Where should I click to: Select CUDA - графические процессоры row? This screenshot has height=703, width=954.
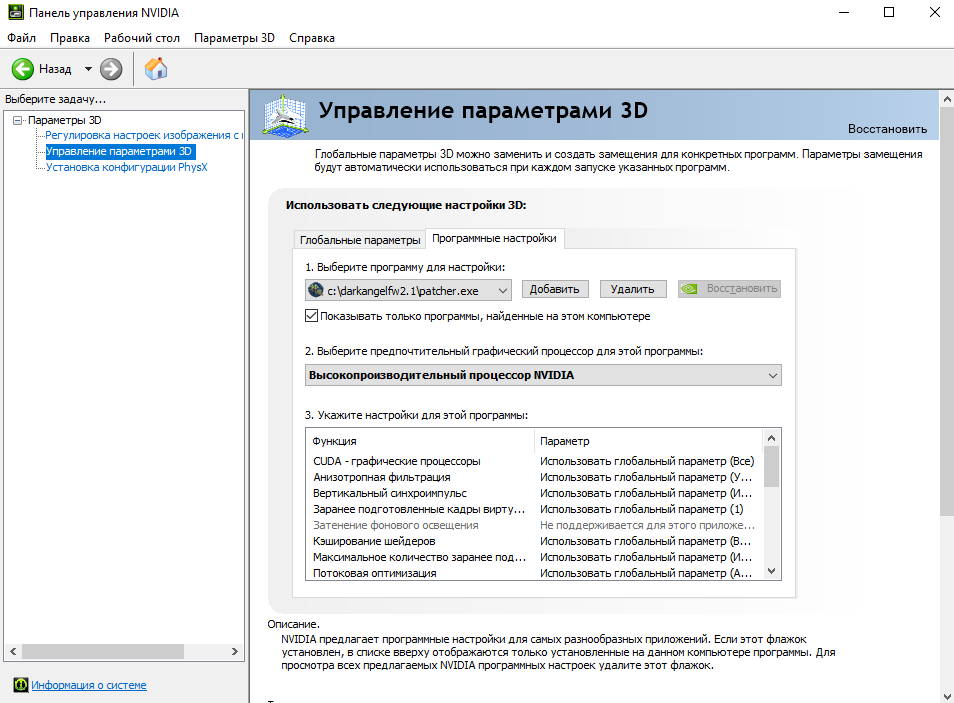click(x=534, y=461)
